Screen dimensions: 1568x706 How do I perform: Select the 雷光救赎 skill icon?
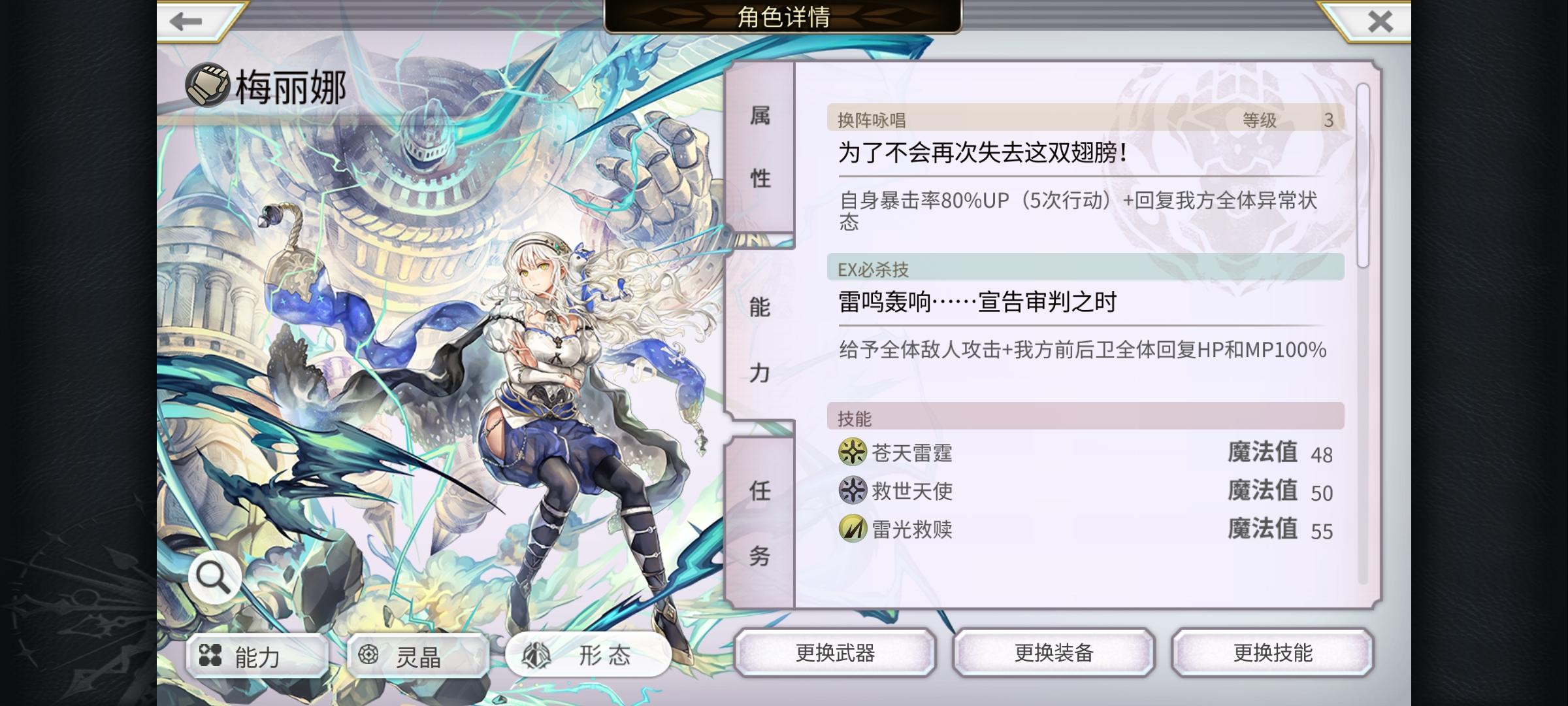[853, 528]
